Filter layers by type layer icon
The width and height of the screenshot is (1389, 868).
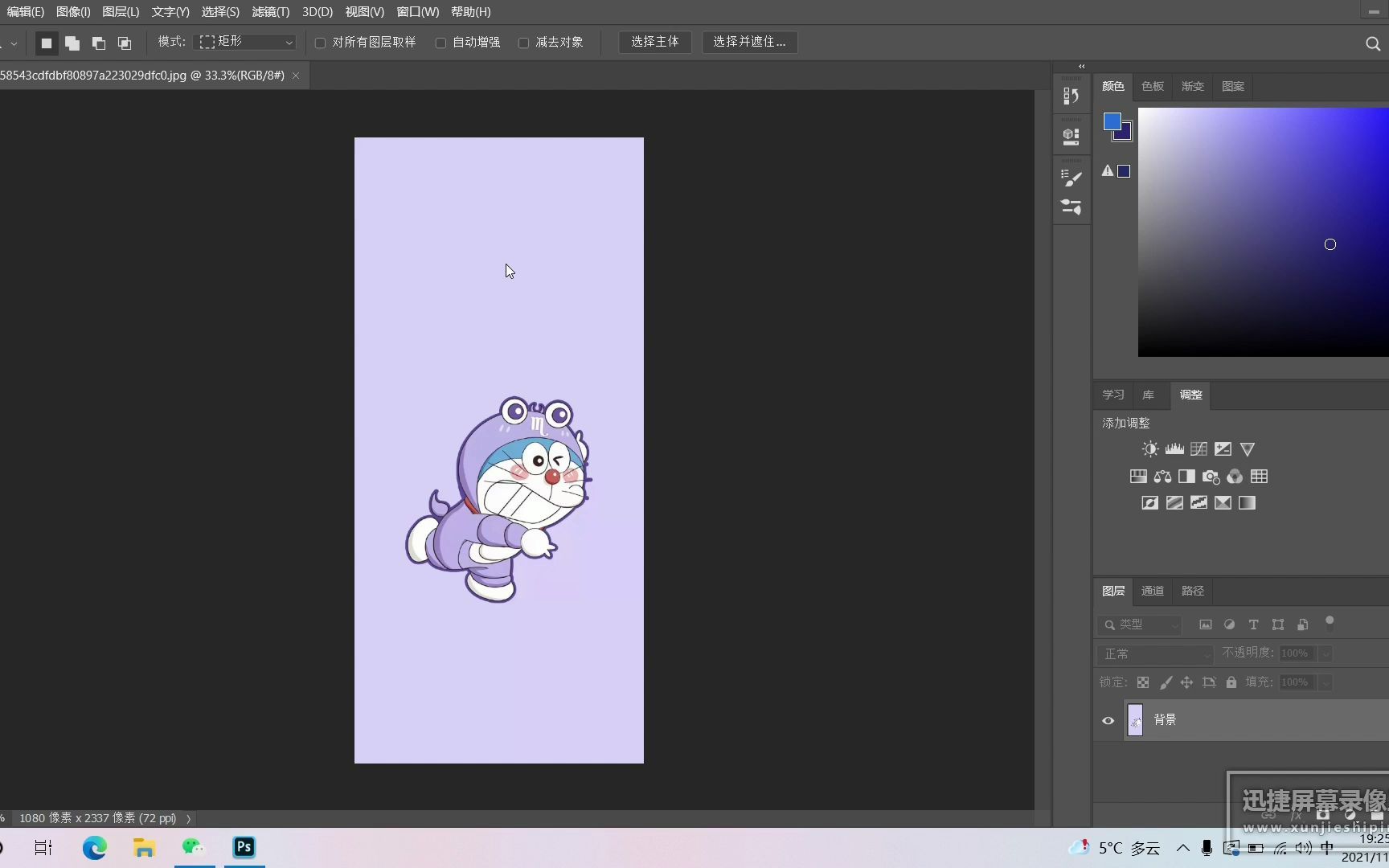pos(1253,624)
